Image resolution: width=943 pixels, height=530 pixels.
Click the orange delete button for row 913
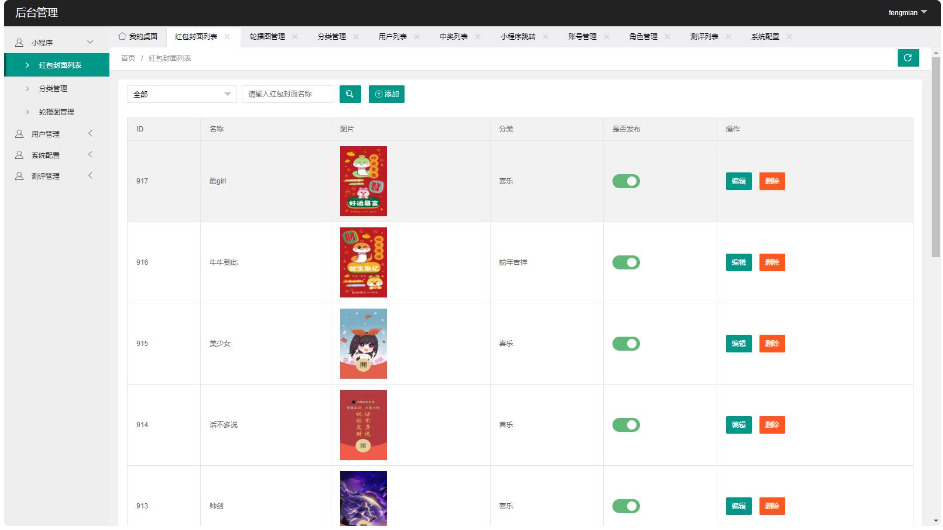tap(772, 506)
